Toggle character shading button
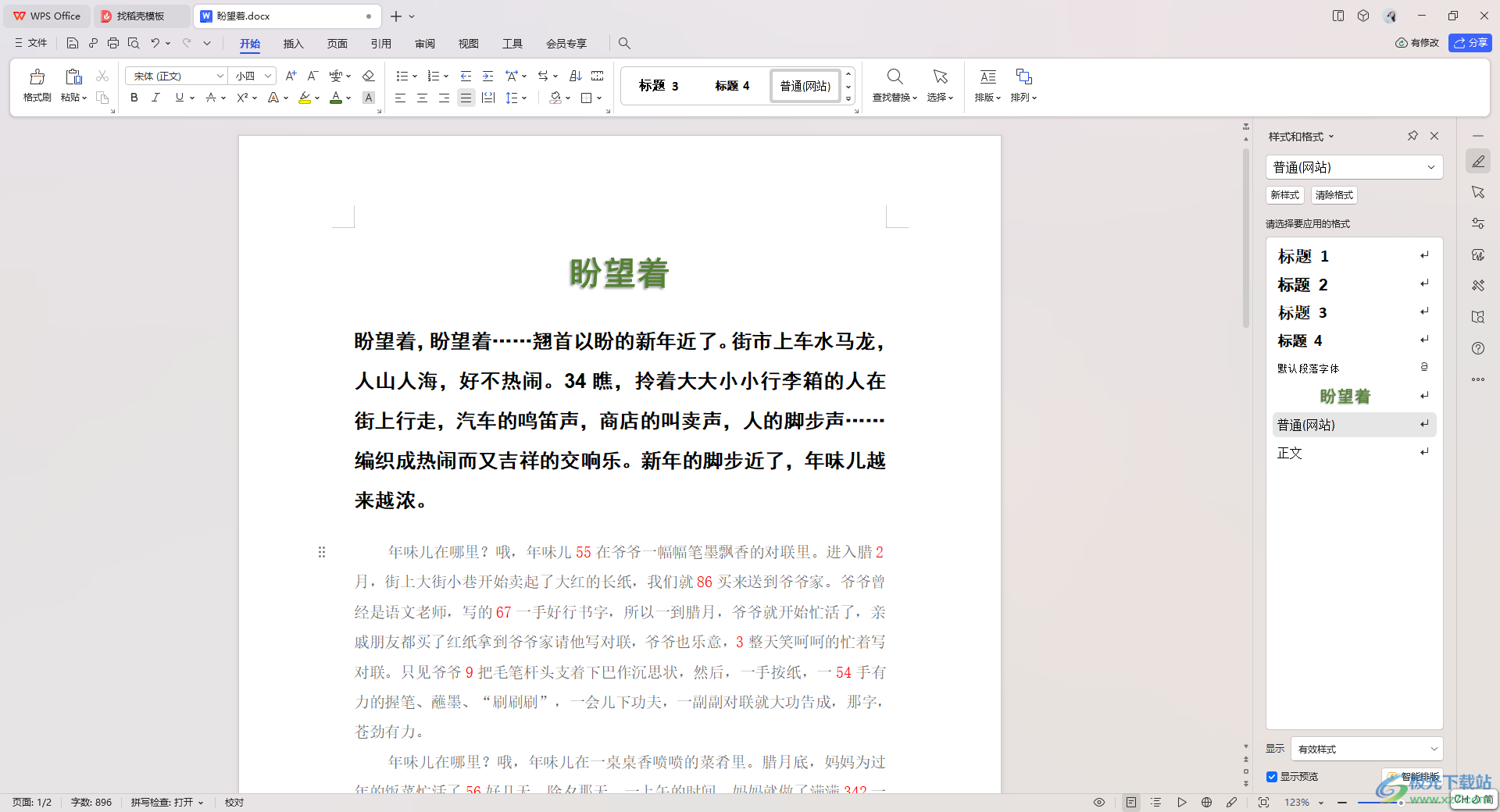 pyautogui.click(x=369, y=98)
